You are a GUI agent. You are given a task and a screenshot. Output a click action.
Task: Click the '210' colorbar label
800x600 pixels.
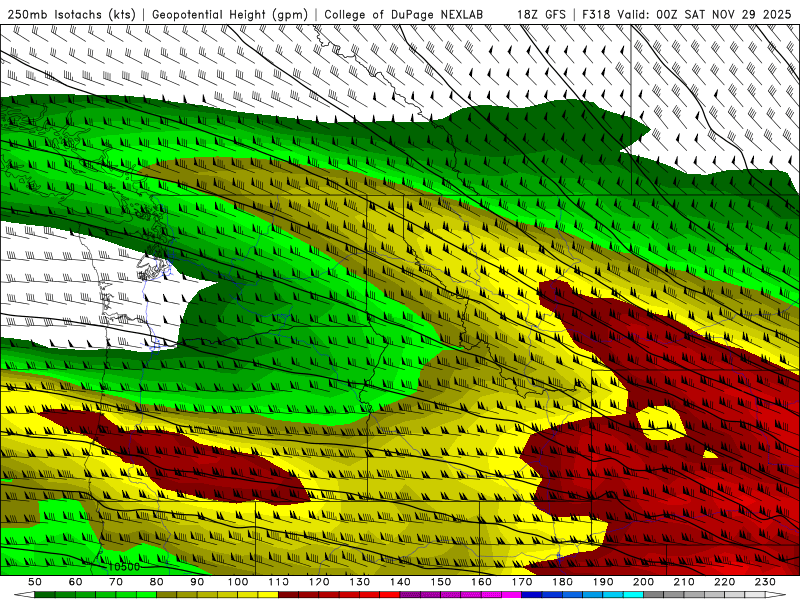684,582
